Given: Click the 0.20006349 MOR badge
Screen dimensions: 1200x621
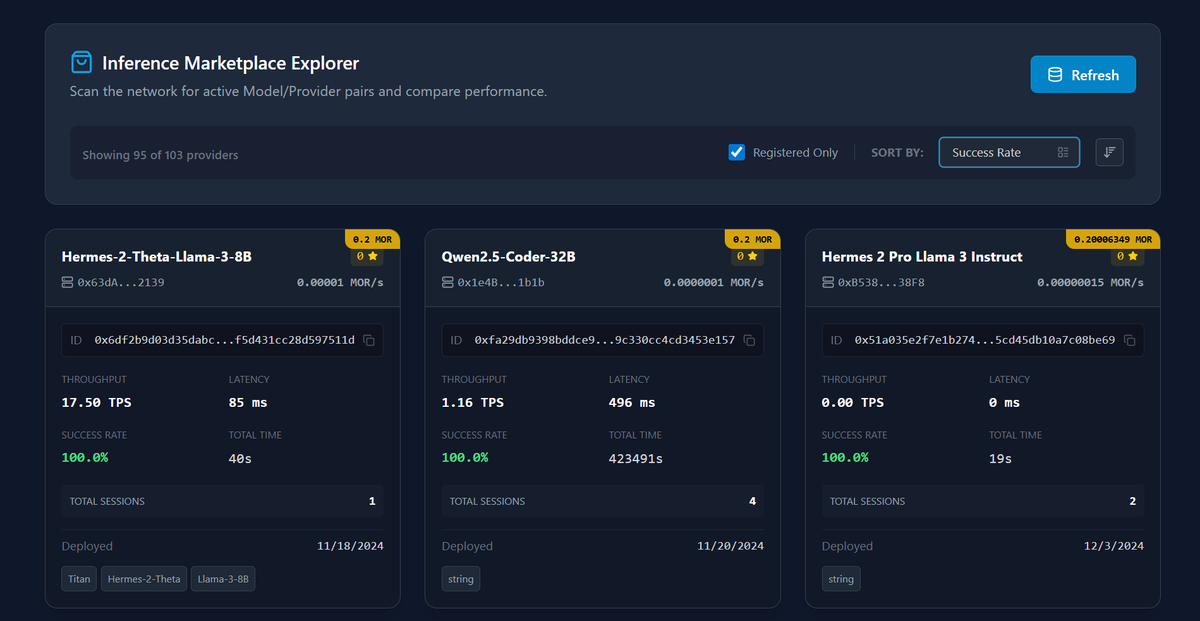Looking at the screenshot, I should (x=1113, y=239).
